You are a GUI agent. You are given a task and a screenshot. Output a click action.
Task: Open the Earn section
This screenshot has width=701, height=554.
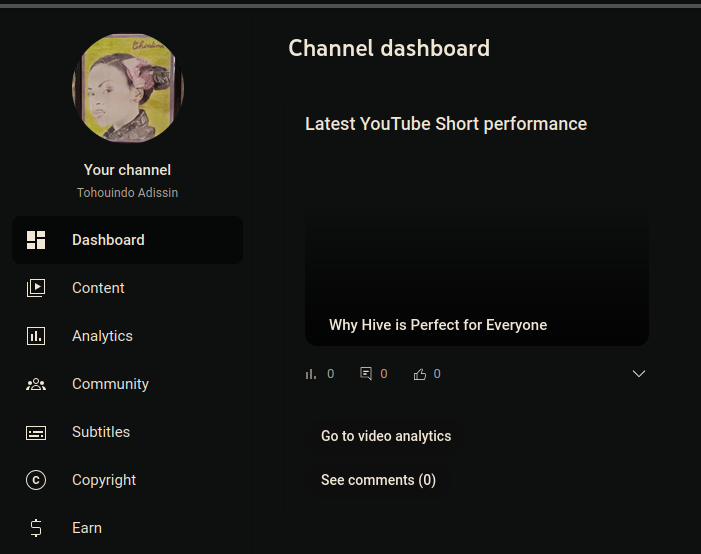[x=127, y=528]
